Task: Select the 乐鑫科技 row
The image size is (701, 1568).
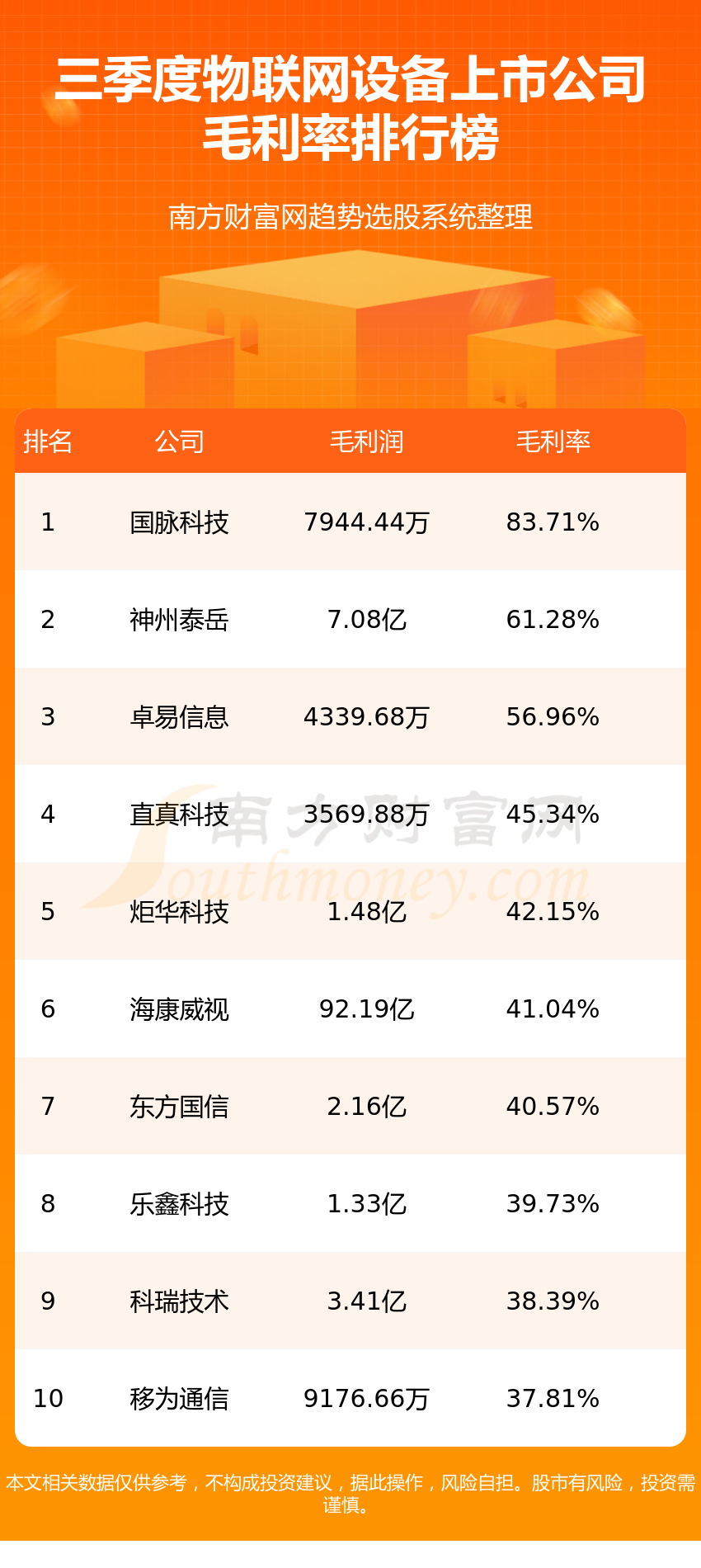Action: 350,1203
